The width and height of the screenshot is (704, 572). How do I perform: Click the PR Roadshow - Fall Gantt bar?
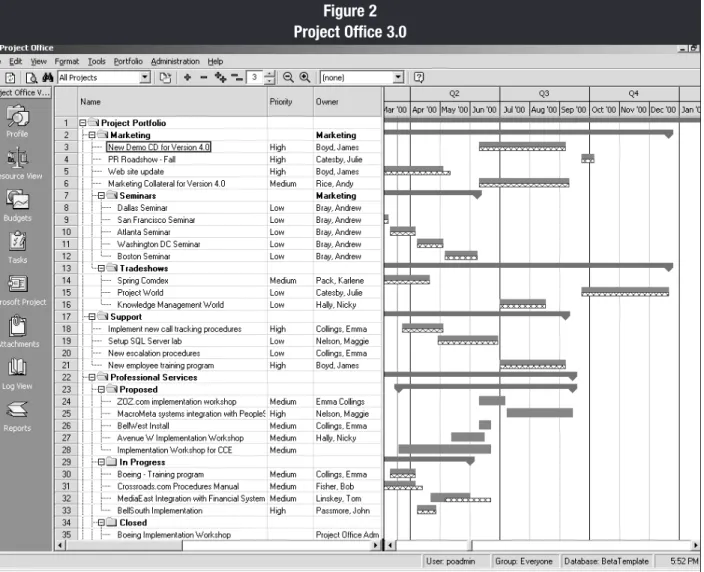pos(588,158)
